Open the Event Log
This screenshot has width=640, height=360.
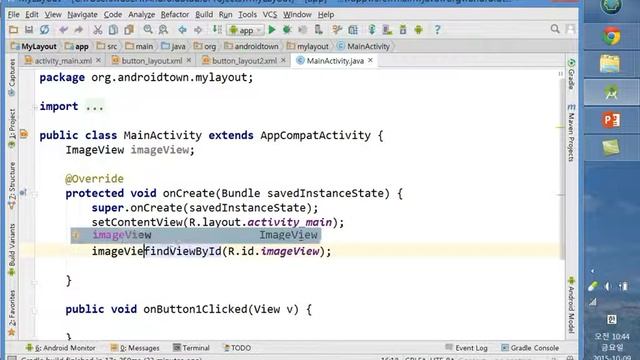click(x=467, y=348)
